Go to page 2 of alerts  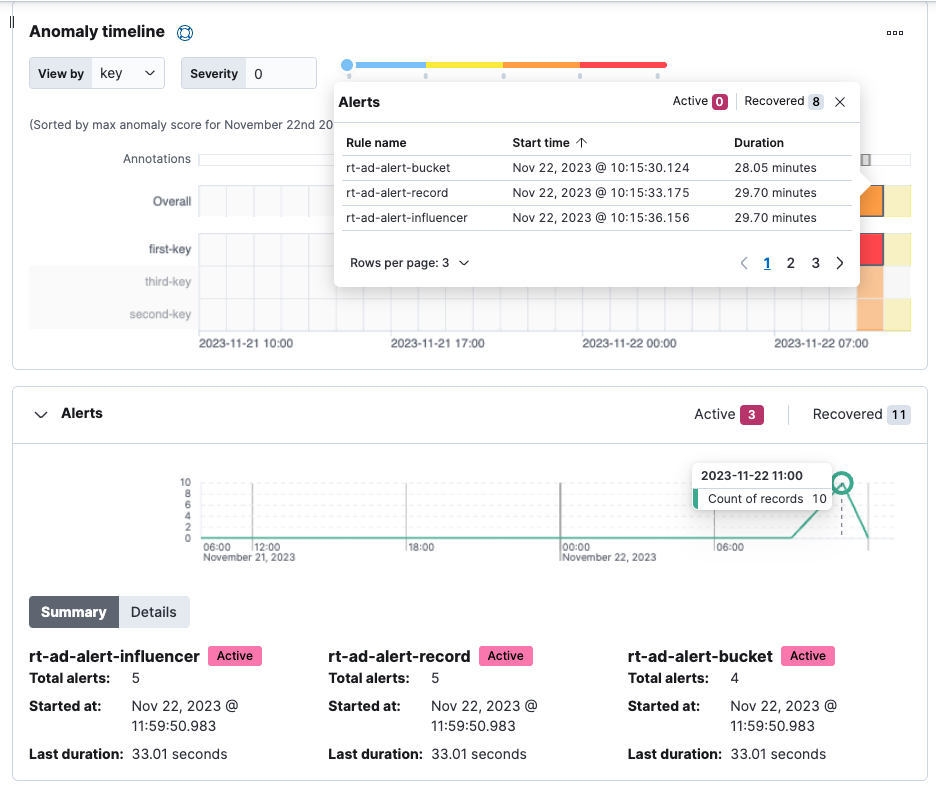tap(791, 263)
